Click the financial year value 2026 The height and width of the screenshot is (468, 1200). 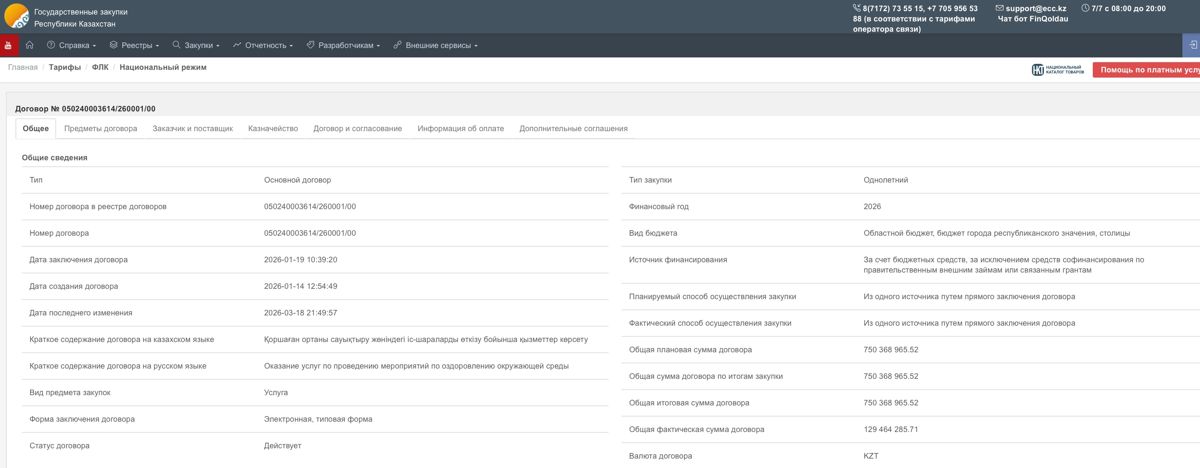(872, 206)
